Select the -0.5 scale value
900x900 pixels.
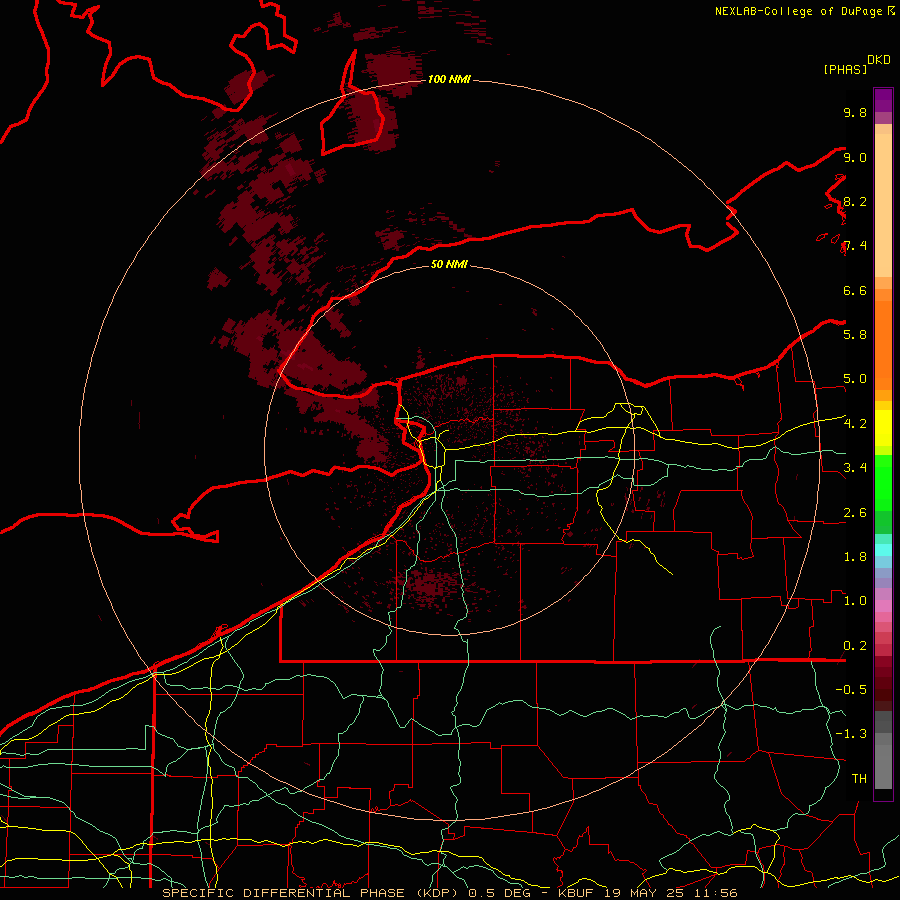coord(851,689)
